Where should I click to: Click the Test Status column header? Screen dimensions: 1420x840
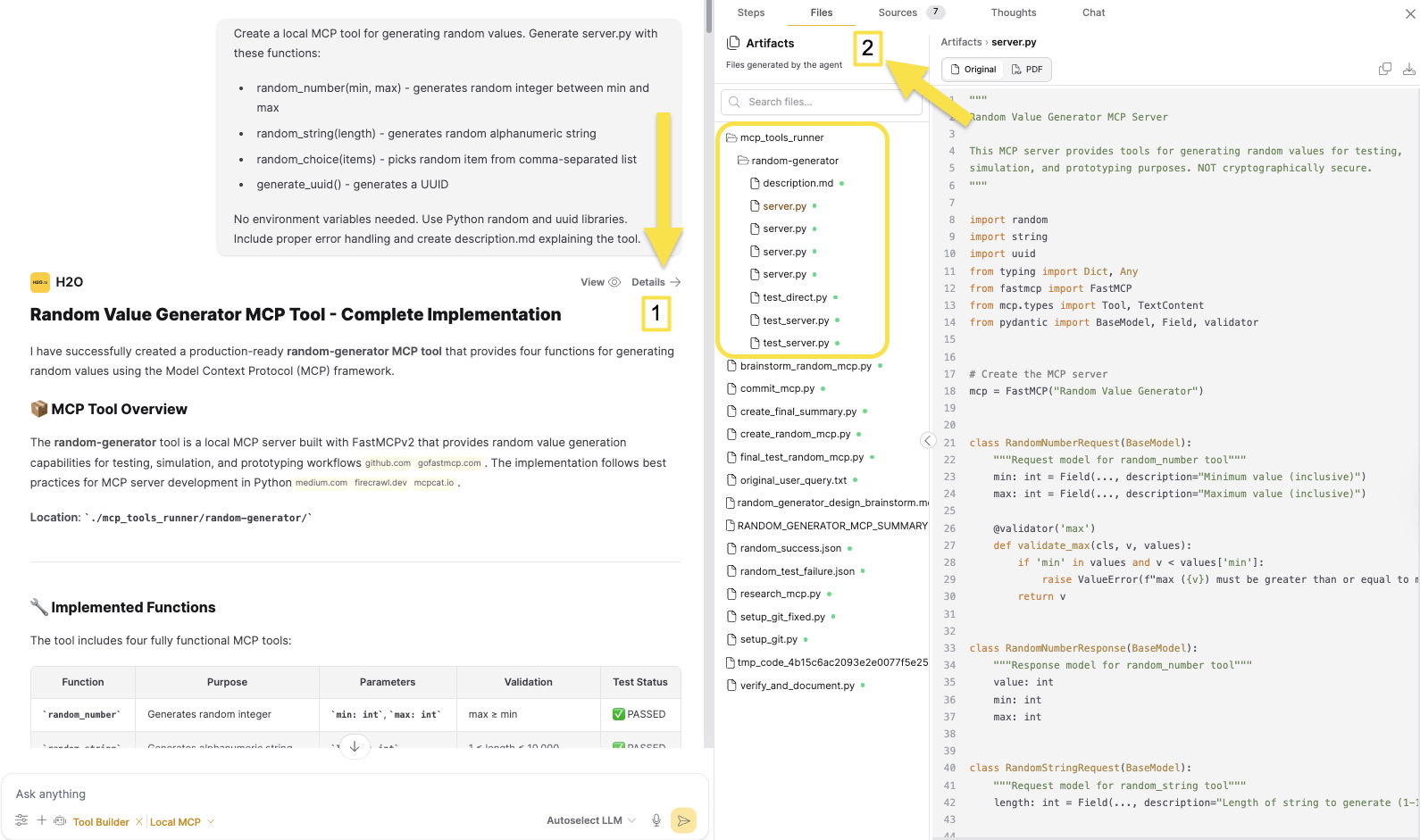640,682
